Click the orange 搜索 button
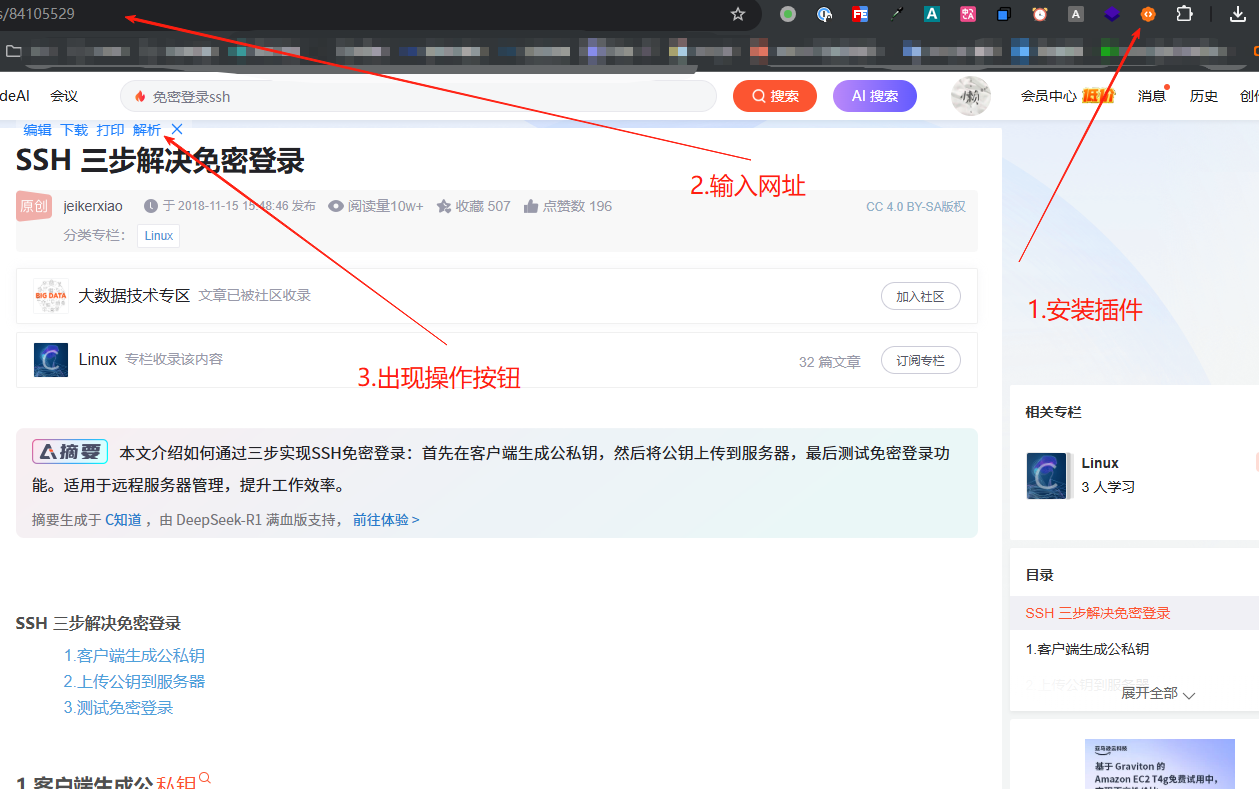The width and height of the screenshot is (1259, 789). (775, 96)
